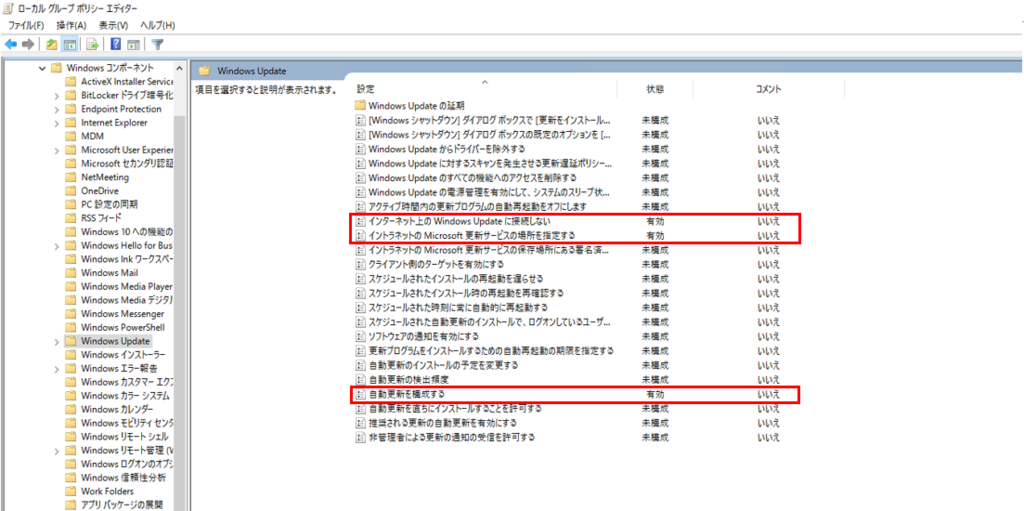Screen dimensions: 1024x511
Task: Click the policy icon of ソフトウェアの通知を有効にする
Action: tap(360, 337)
